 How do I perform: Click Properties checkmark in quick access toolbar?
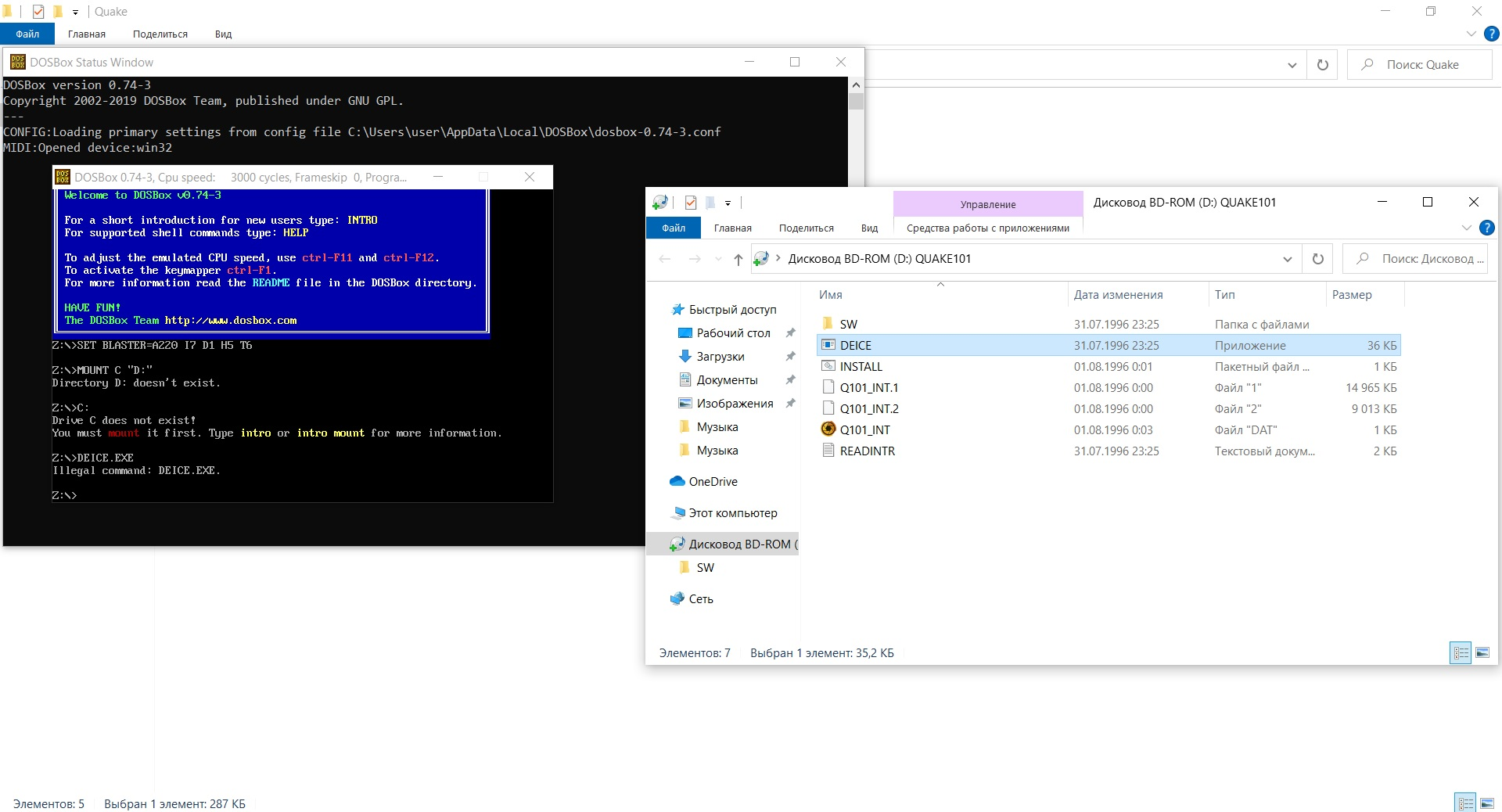691,203
